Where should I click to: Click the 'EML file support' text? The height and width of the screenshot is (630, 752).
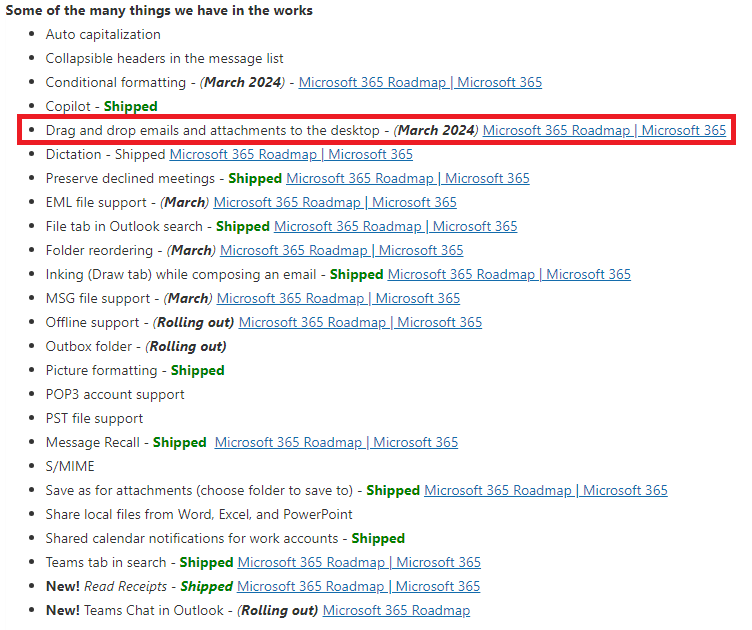pyautogui.click(x=96, y=202)
